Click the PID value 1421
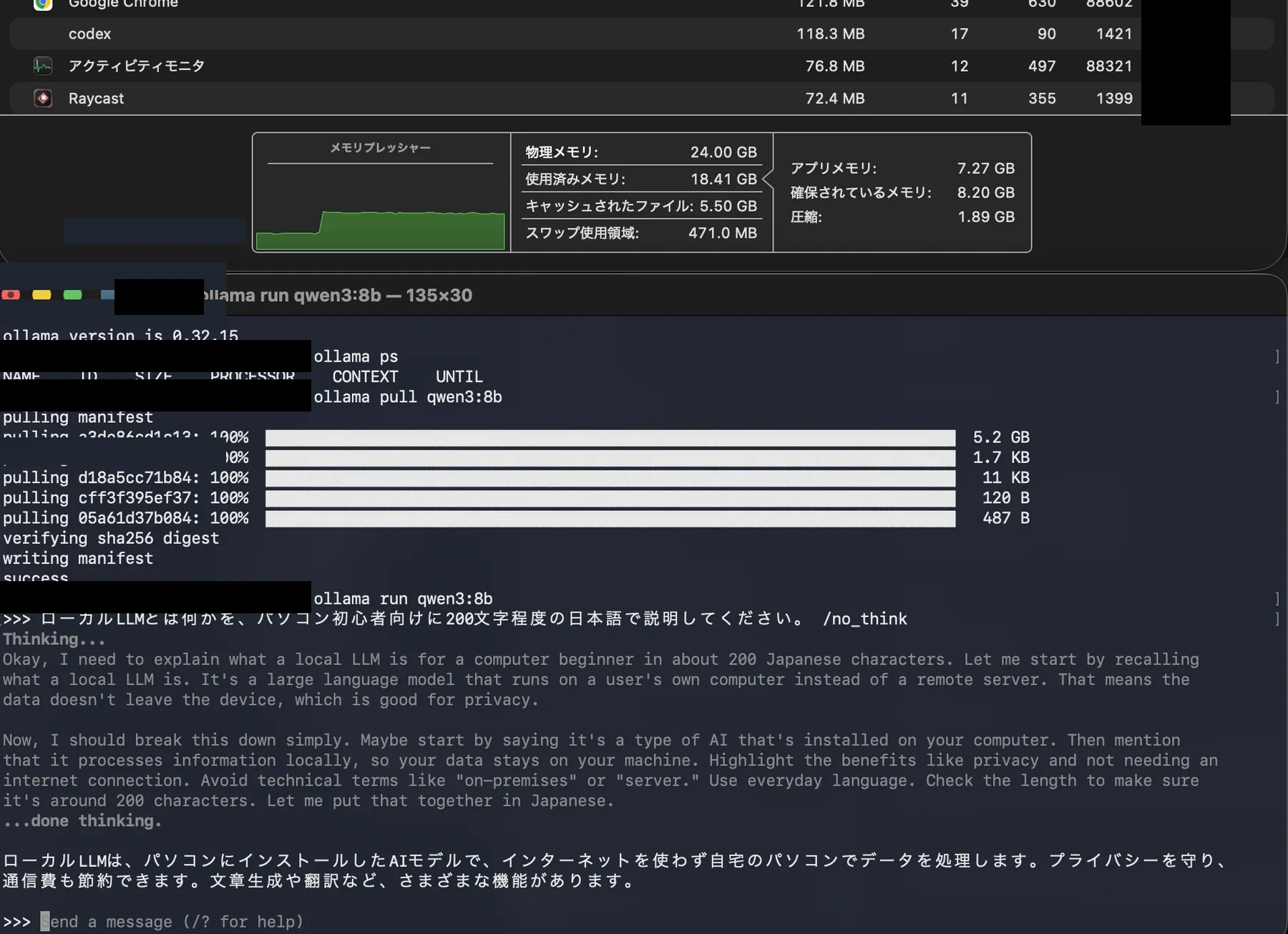 (1114, 34)
